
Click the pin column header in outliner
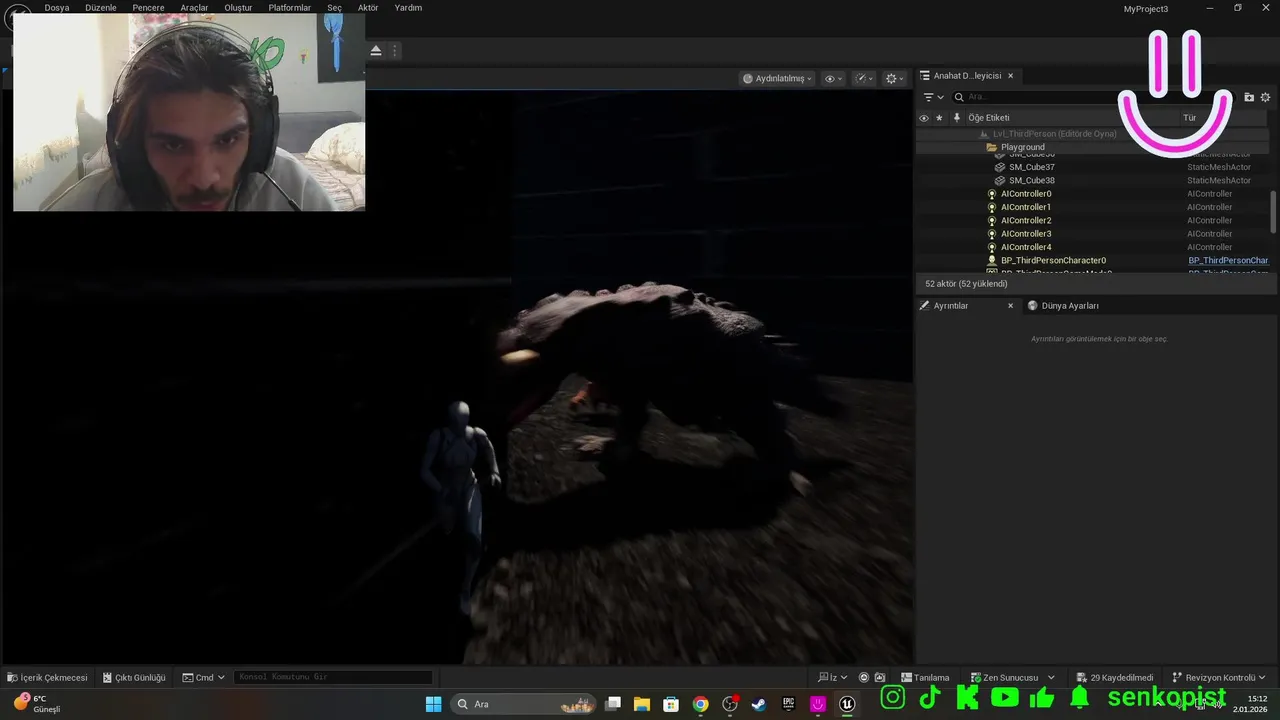[x=957, y=118]
